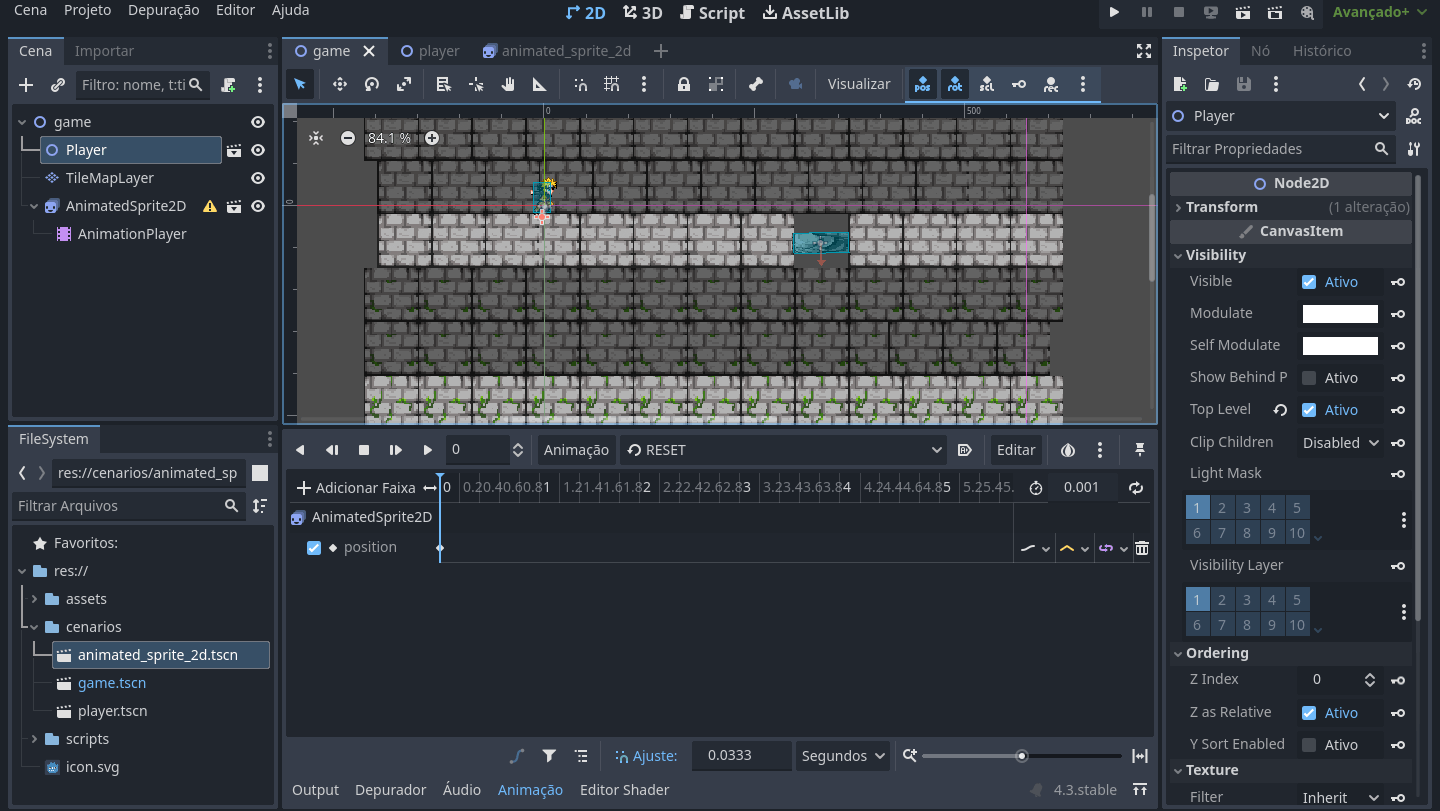Instantiate a child scene via link icon
The width and height of the screenshot is (1440, 811).
click(x=58, y=85)
